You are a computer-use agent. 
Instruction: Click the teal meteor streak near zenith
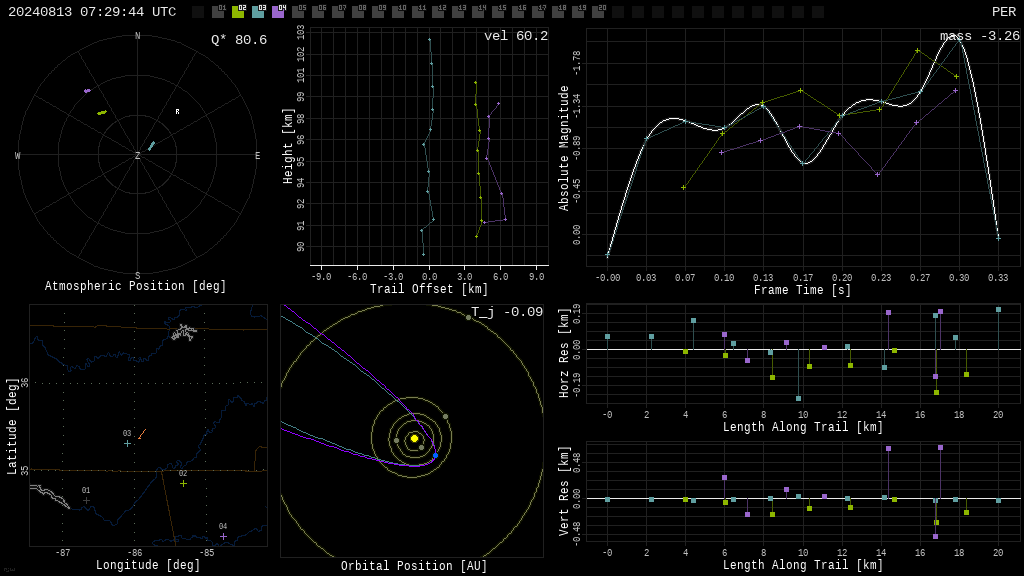(x=152, y=146)
